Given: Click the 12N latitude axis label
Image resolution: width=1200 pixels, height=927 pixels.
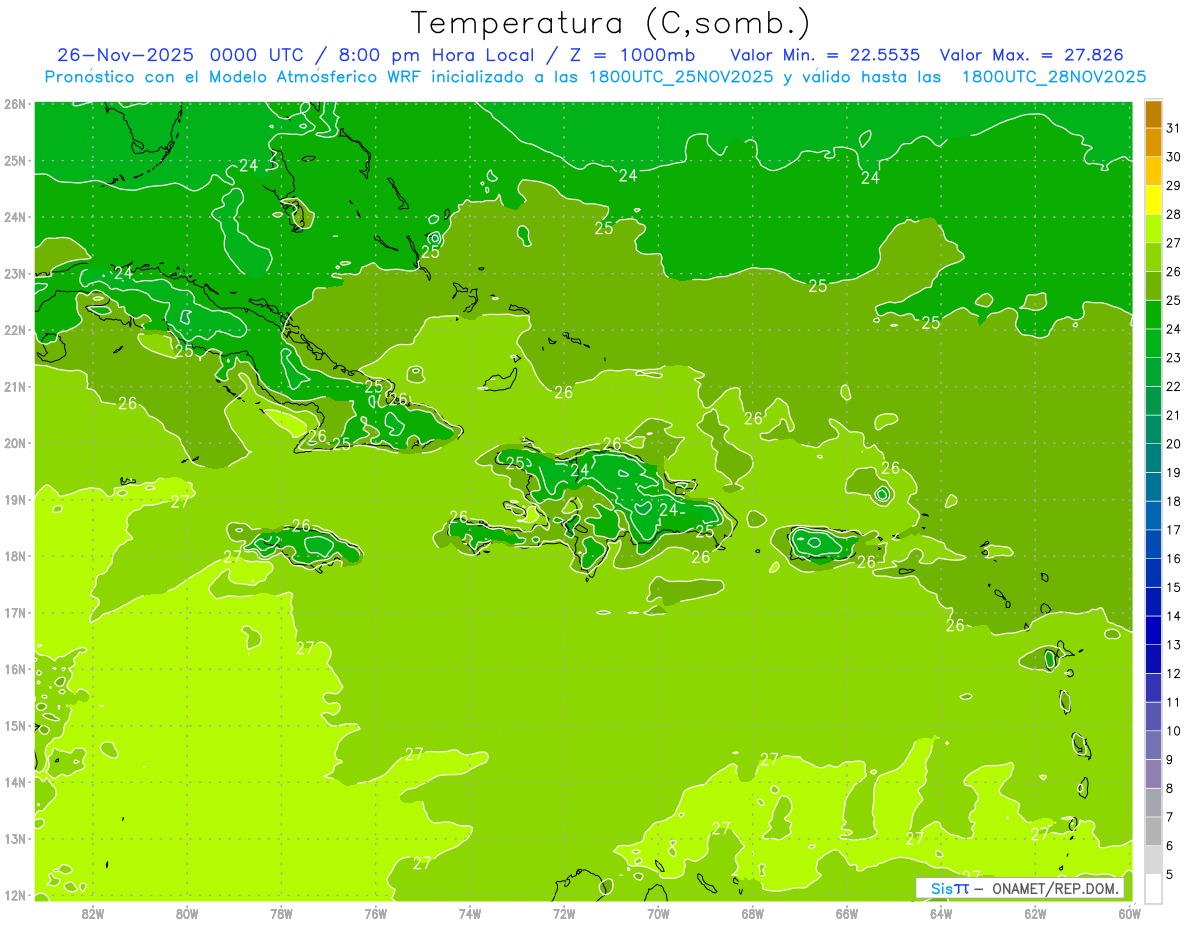Looking at the screenshot, I should pos(15,895).
